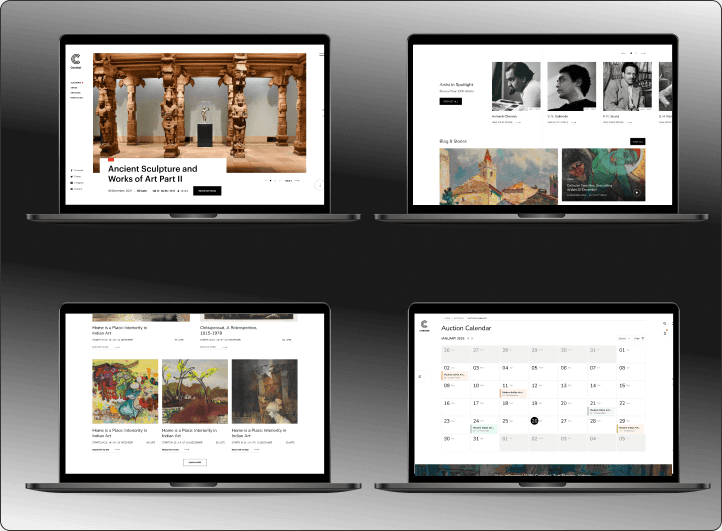The width and height of the screenshot is (722, 531).
Task: Open the filter control above the calendar grid
Action: [x=639, y=338]
